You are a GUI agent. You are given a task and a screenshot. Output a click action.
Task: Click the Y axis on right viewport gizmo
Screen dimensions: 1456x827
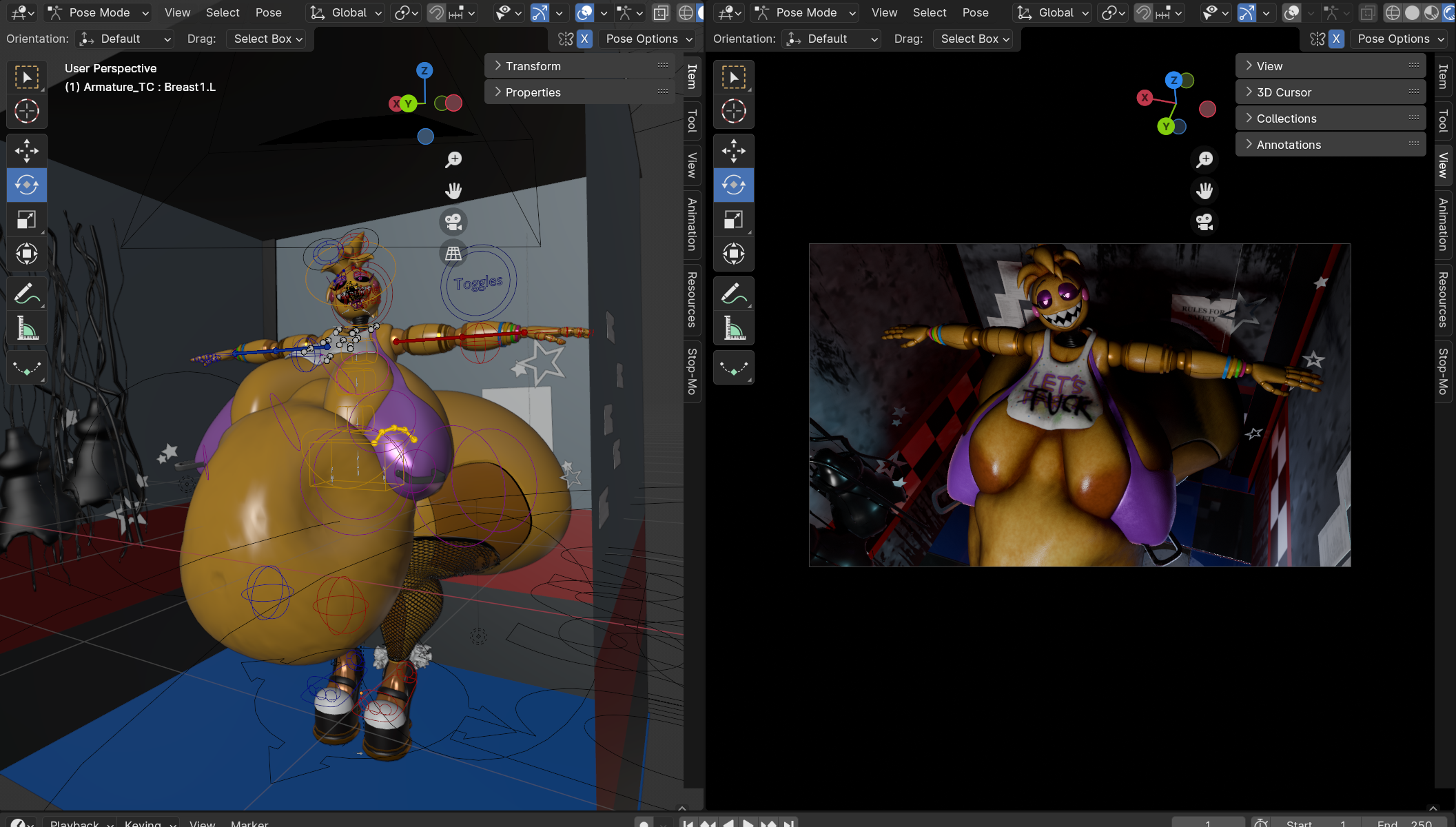tap(1166, 126)
